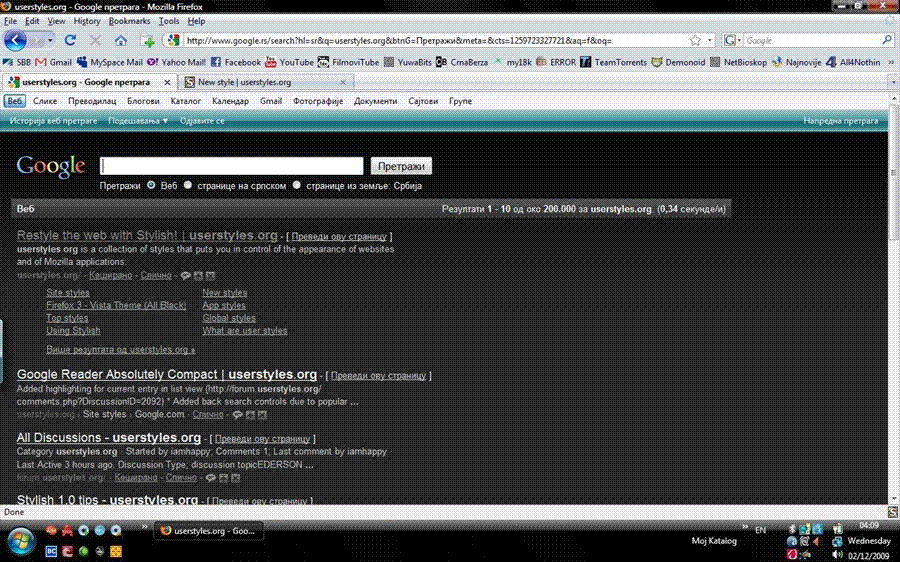This screenshot has width=900, height=562.
Task: Click the Претражи search button
Action: tap(401, 166)
